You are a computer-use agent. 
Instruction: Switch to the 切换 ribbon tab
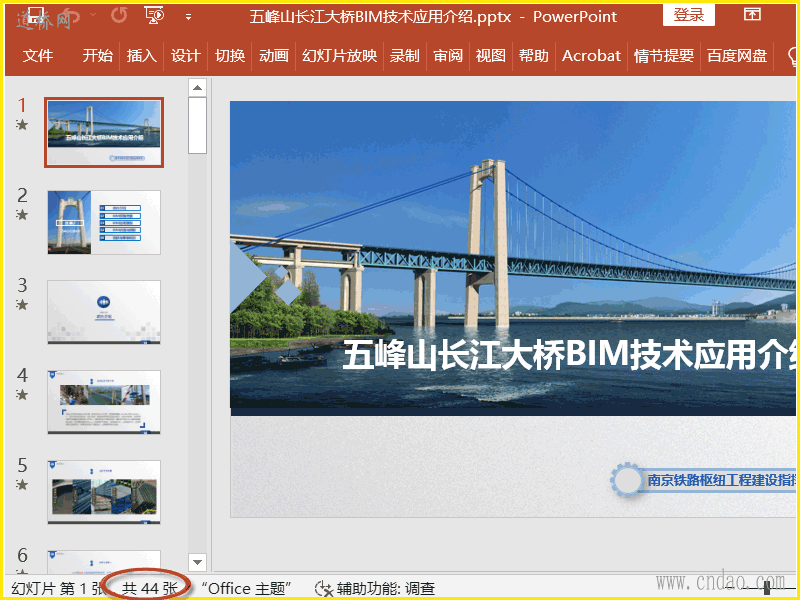click(230, 55)
